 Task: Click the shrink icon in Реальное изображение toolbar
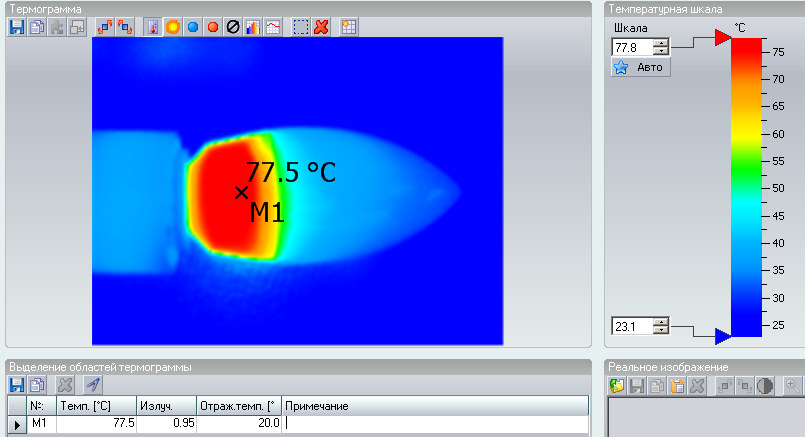click(x=745, y=385)
